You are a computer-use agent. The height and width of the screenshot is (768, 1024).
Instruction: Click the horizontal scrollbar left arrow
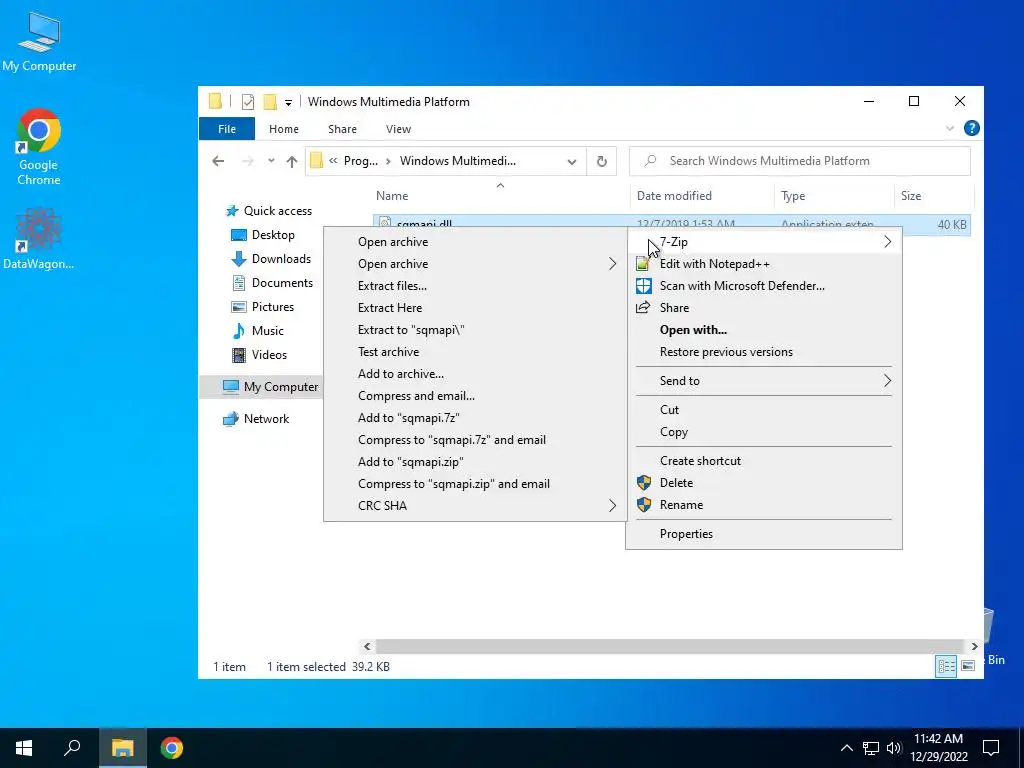coord(367,647)
